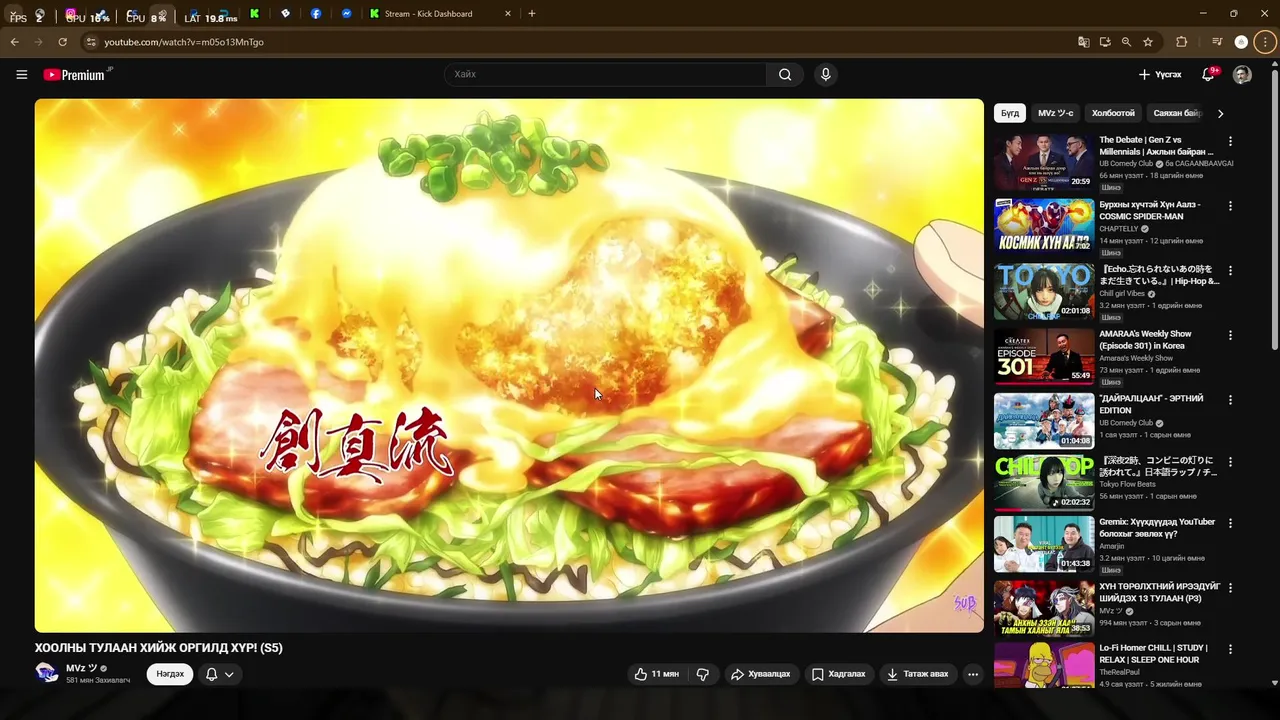This screenshot has height=720, width=1280.
Task: Select the MVz ツ-с filter chip
Action: (x=1055, y=113)
